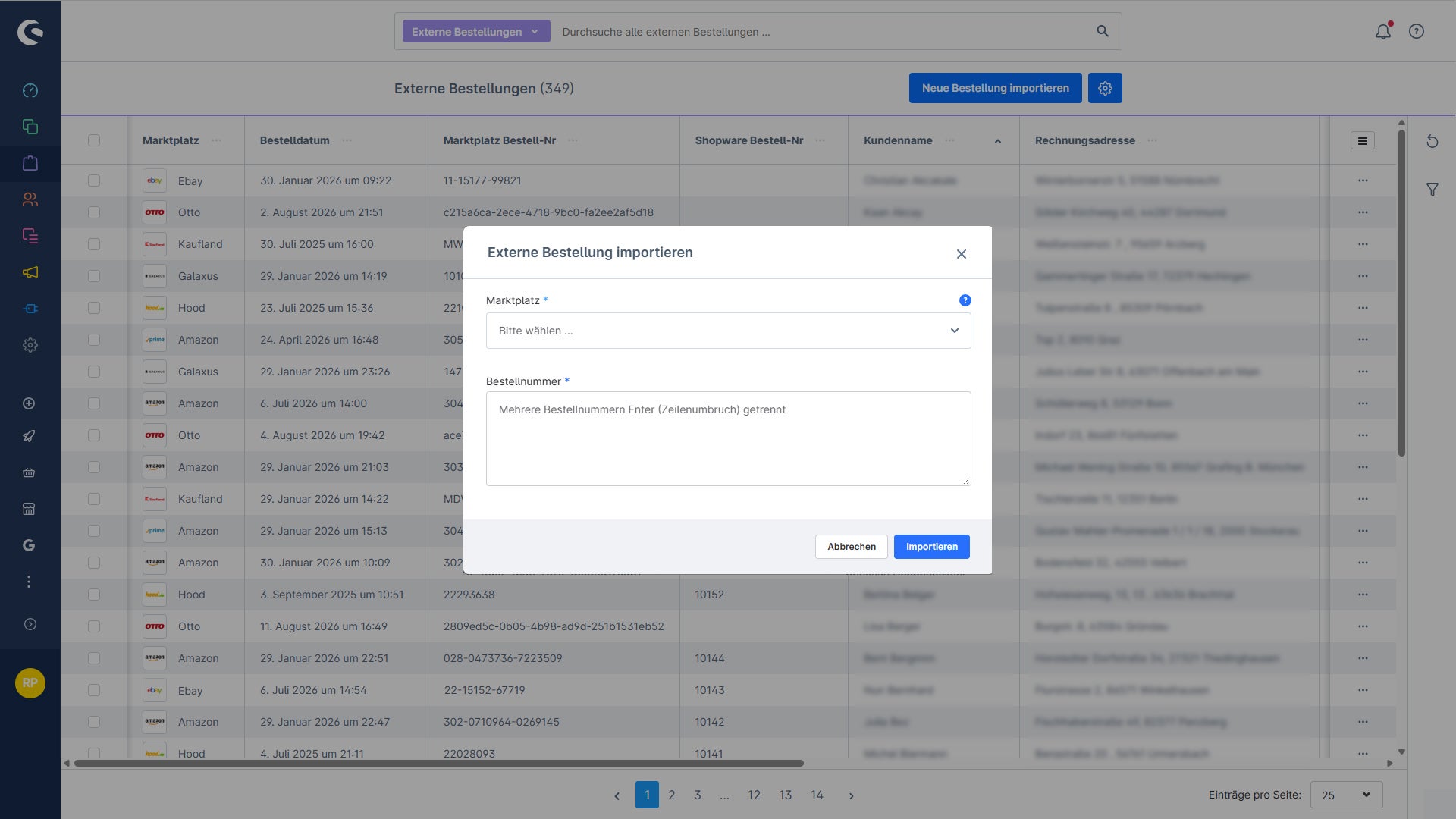Open the notifications bell icon
This screenshot has width=1456, height=819.
coord(1383,31)
